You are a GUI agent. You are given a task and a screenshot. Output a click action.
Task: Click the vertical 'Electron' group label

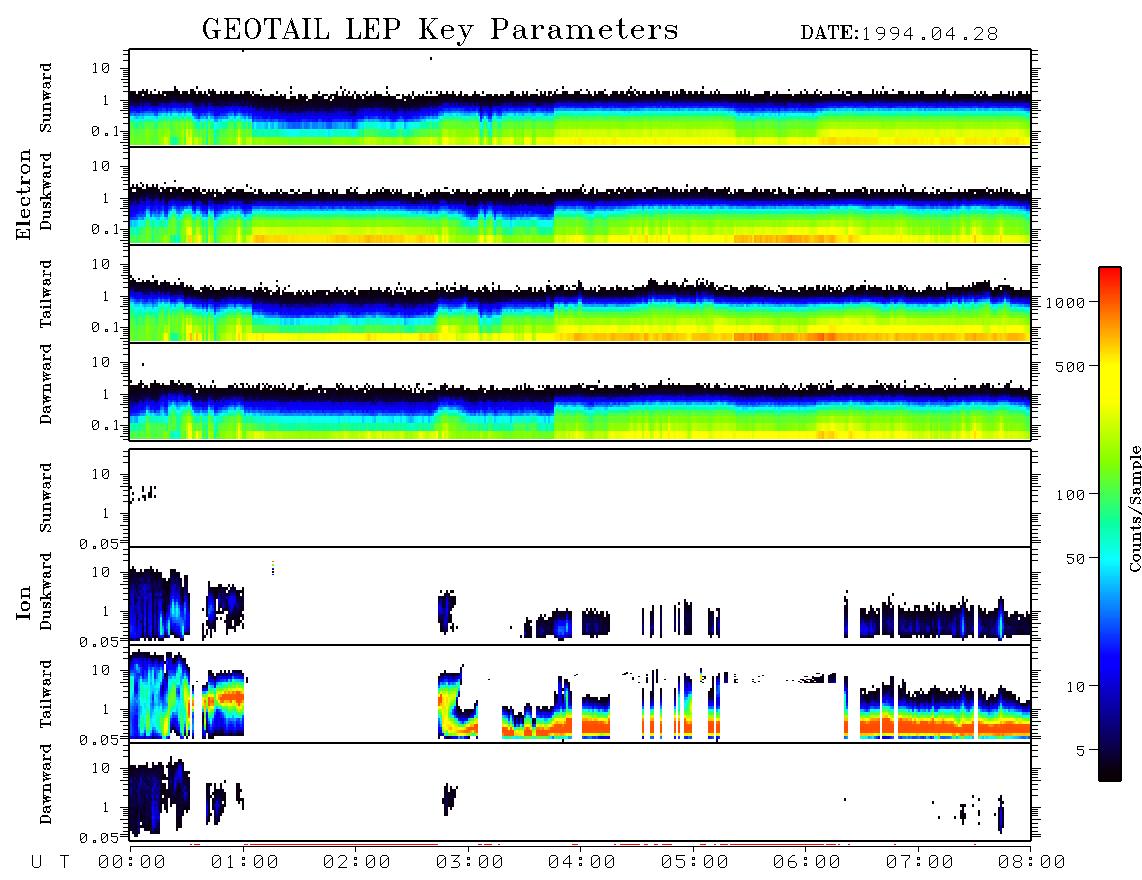23,194
